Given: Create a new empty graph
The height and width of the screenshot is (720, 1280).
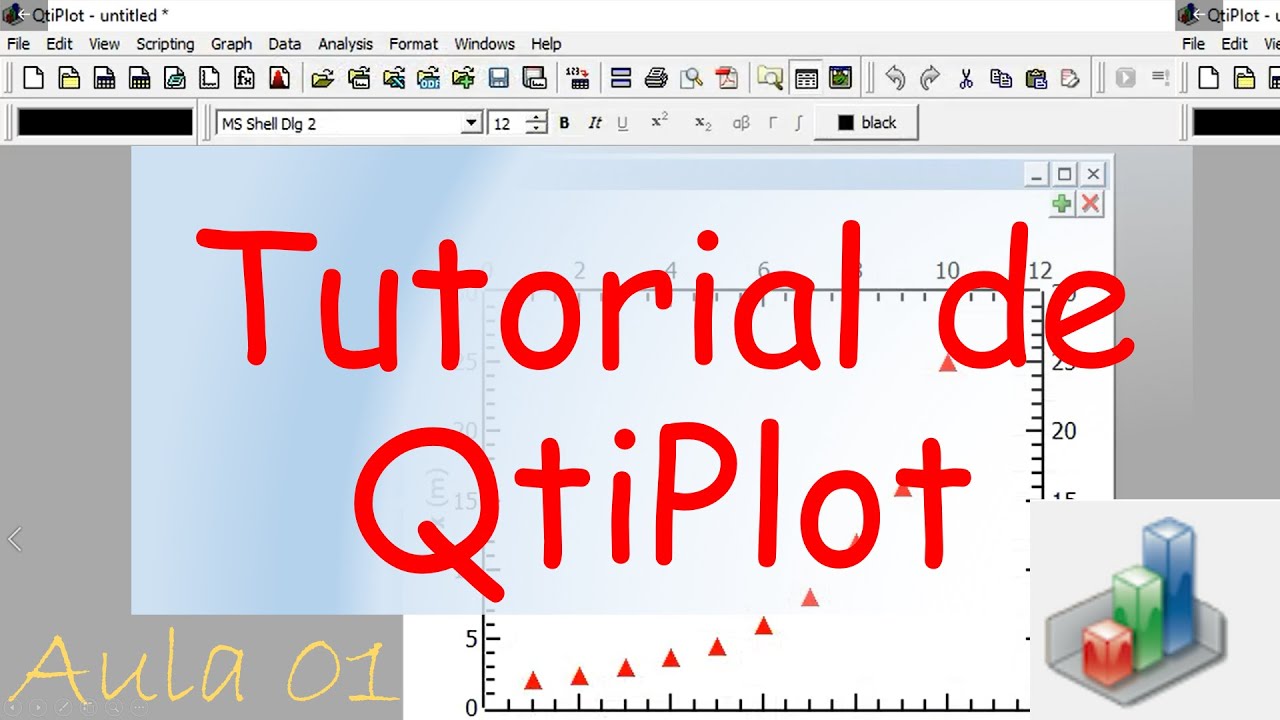Looking at the screenshot, I should pos(209,78).
